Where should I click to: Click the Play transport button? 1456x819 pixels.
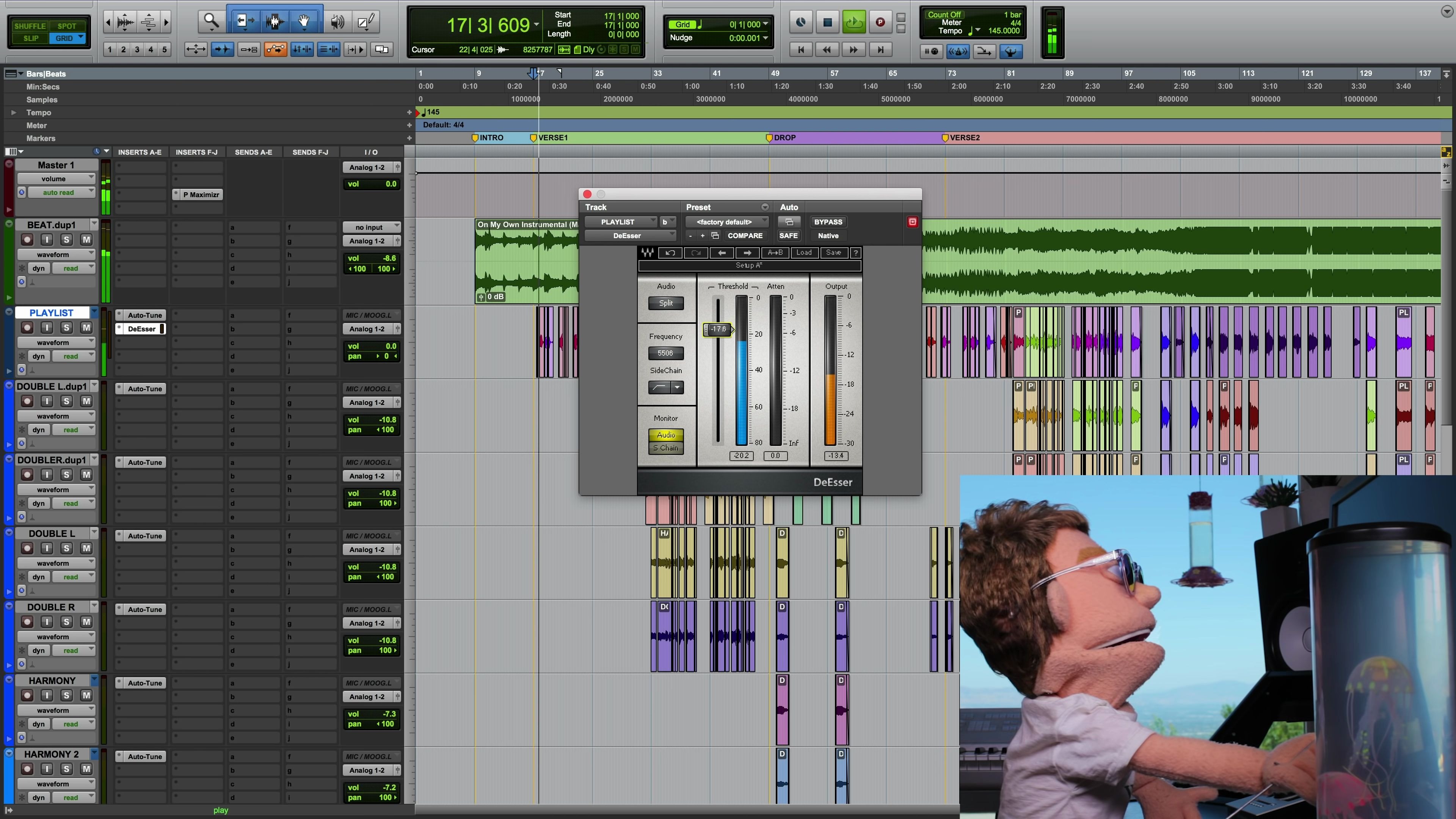click(x=854, y=22)
